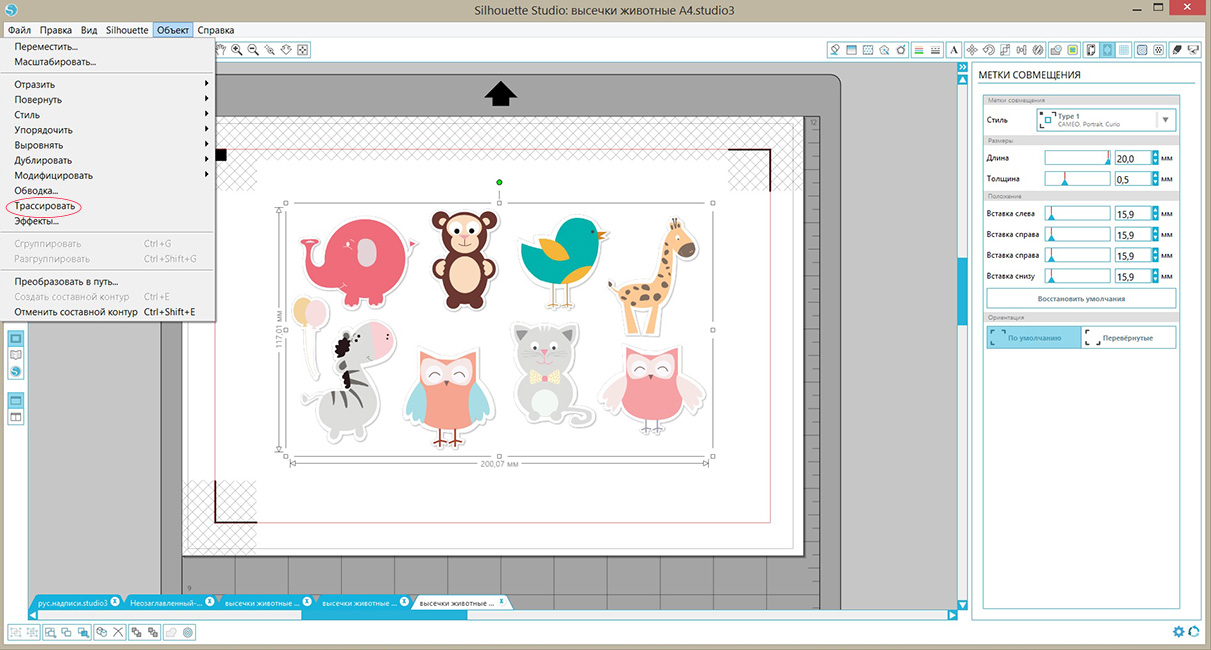Viewport: 1211px width, 650px height.
Task: Open the text style 'A' tool
Action: (x=954, y=49)
